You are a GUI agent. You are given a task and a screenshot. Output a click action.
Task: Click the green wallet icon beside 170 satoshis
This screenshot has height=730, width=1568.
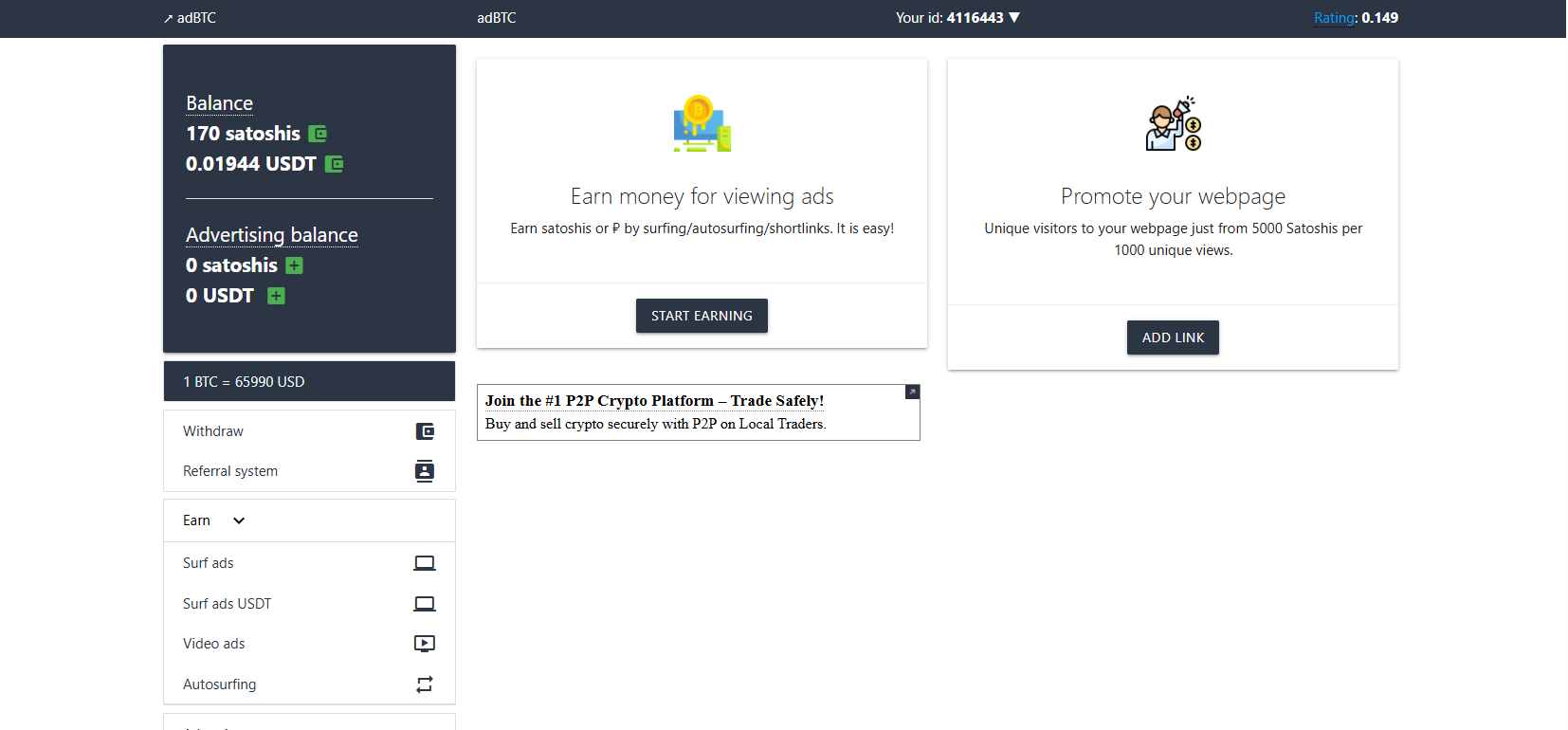[318, 134]
